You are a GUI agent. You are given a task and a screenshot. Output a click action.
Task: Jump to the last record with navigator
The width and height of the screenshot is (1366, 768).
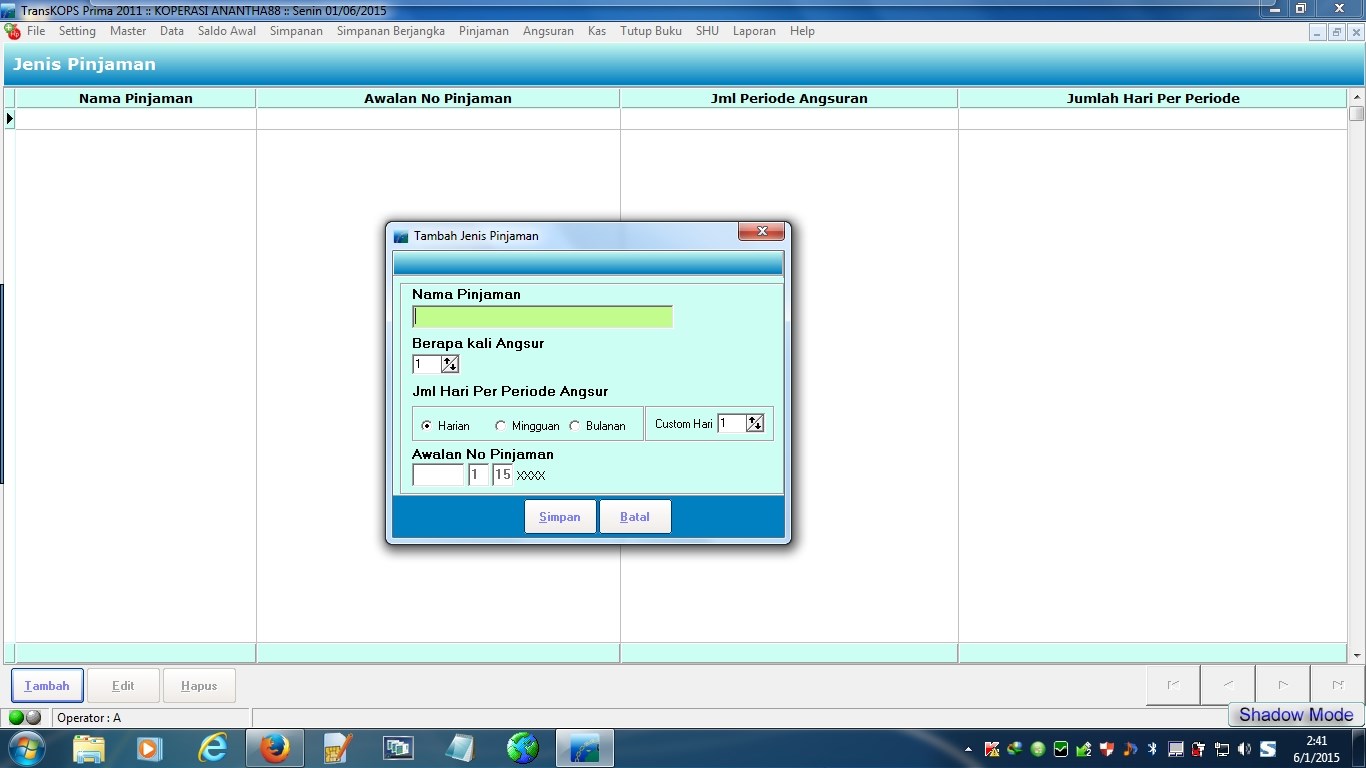click(x=1338, y=685)
